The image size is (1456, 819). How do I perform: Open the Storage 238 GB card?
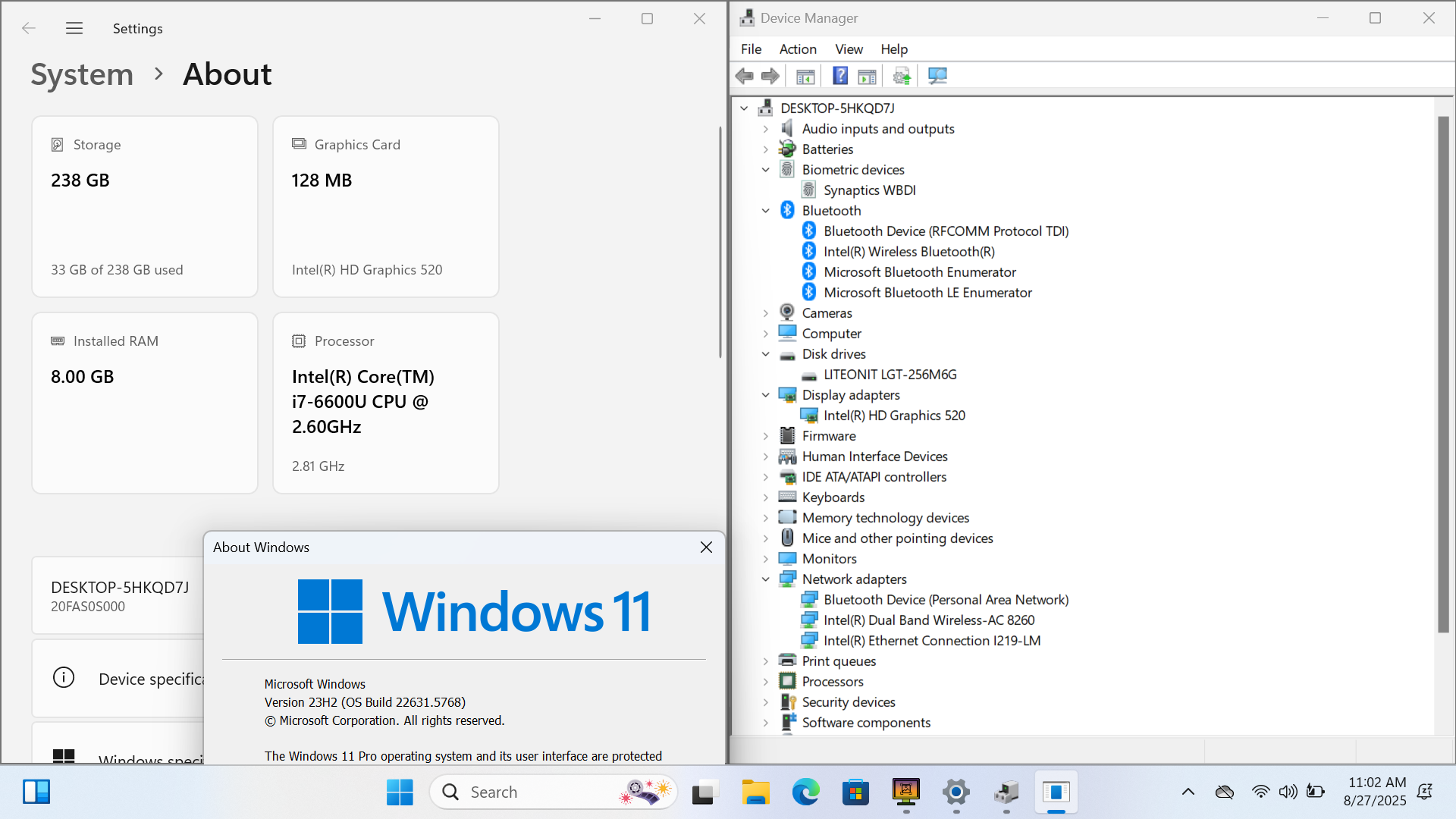[145, 206]
